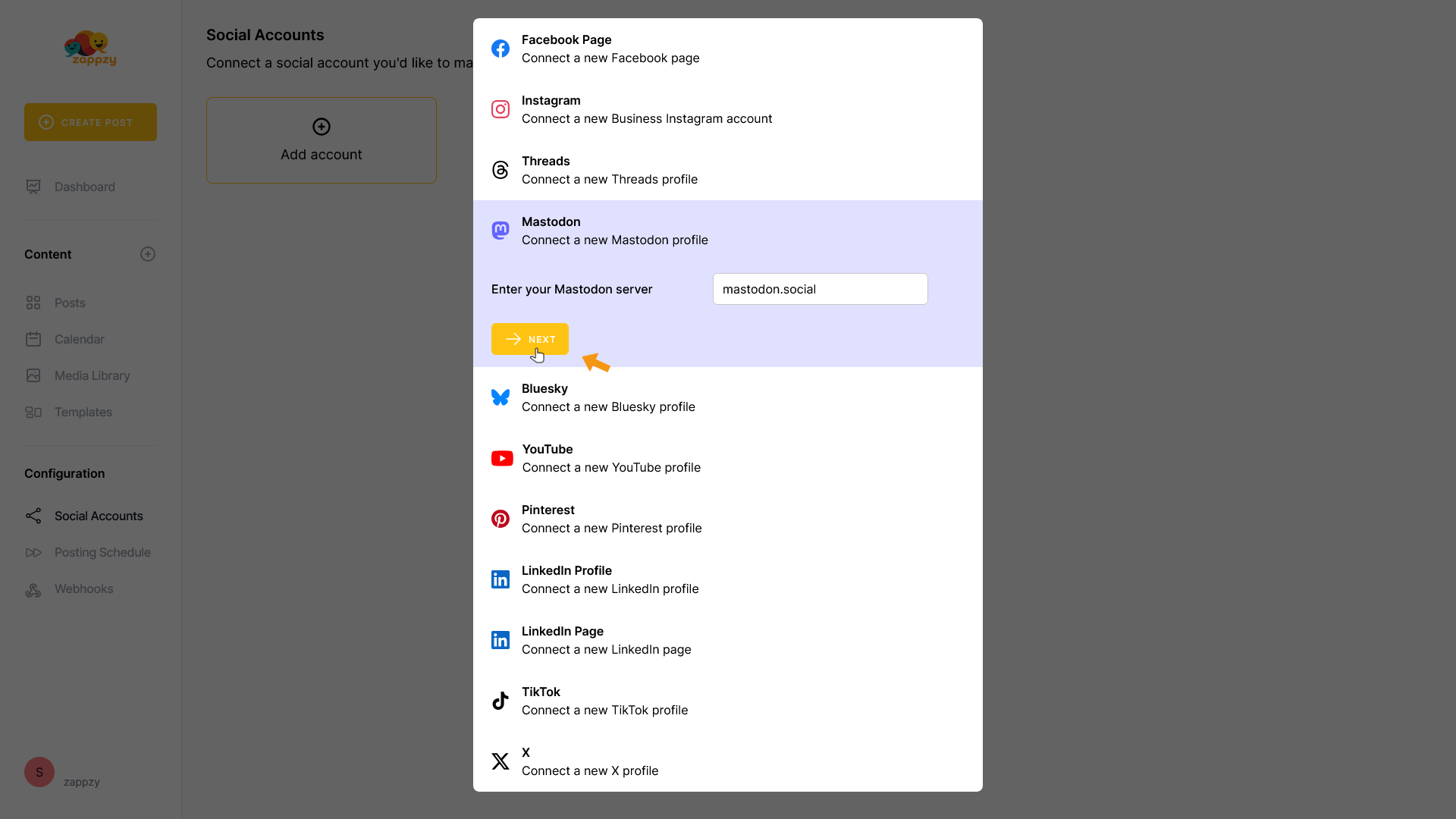
Task: Click the 'Enter your Mastodon server' label
Action: pyautogui.click(x=572, y=289)
